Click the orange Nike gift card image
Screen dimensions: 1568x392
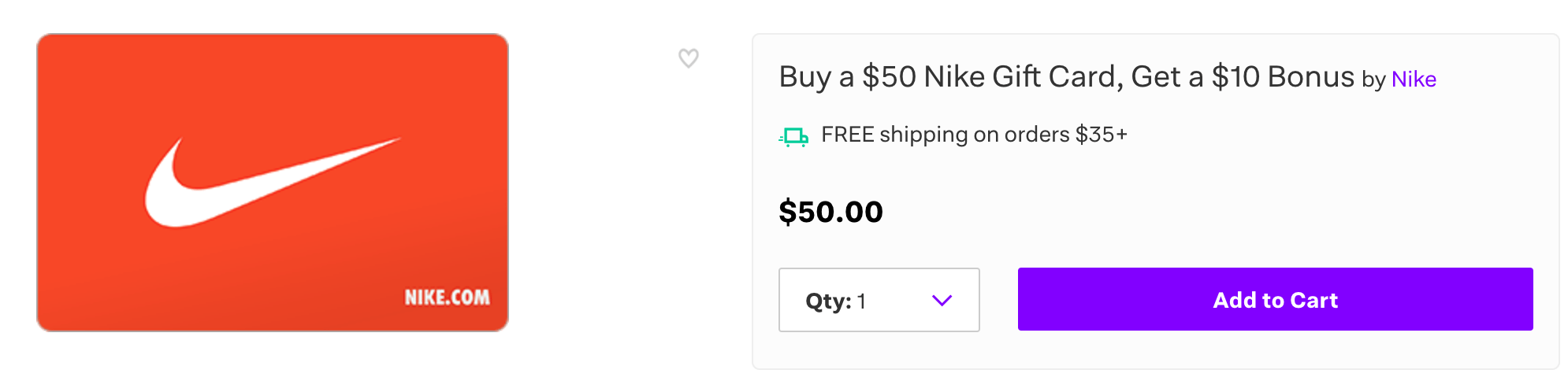[273, 183]
